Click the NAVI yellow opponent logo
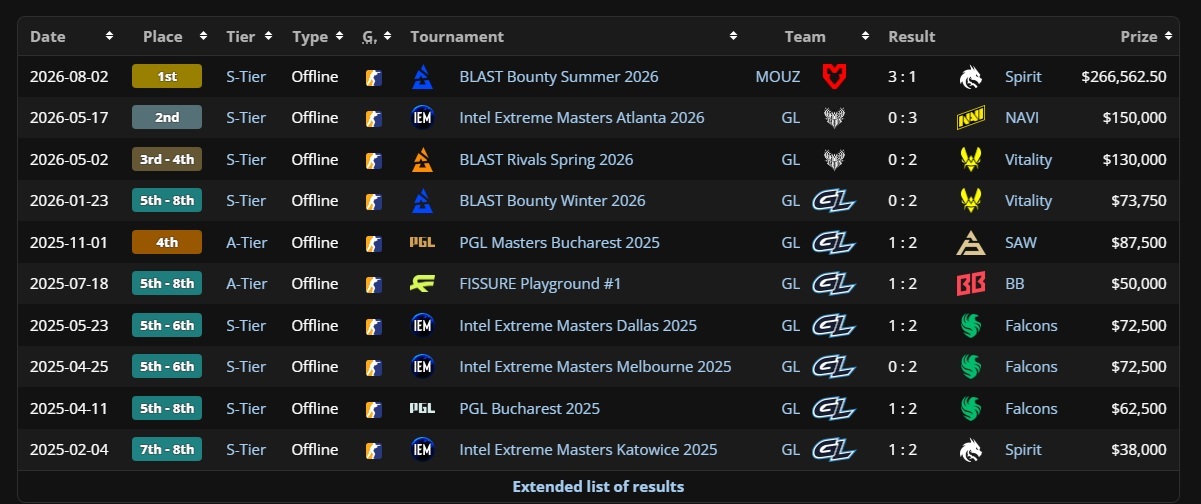Image resolution: width=1201 pixels, height=504 pixels. pyautogui.click(x=971, y=118)
